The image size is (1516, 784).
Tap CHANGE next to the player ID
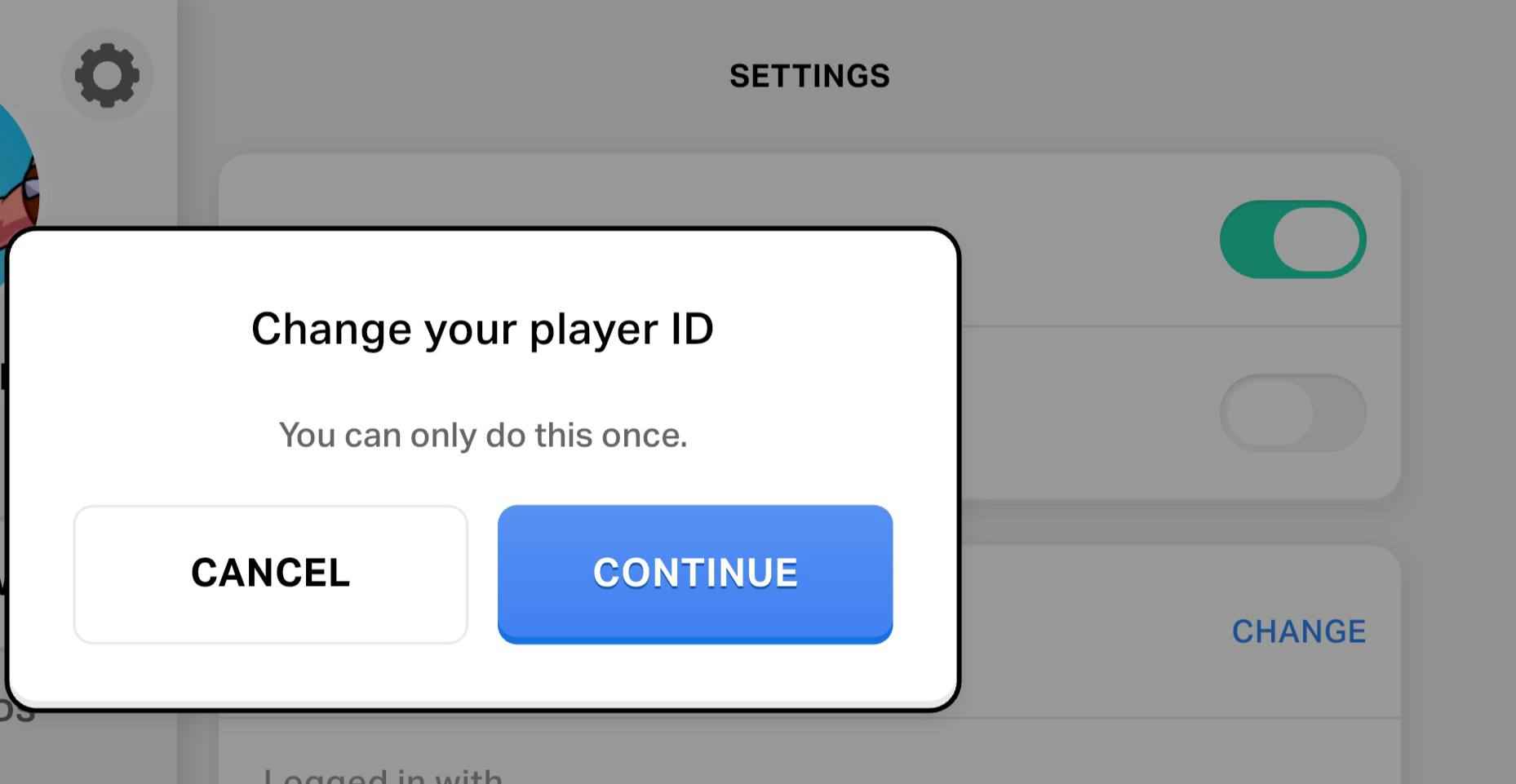1298,631
